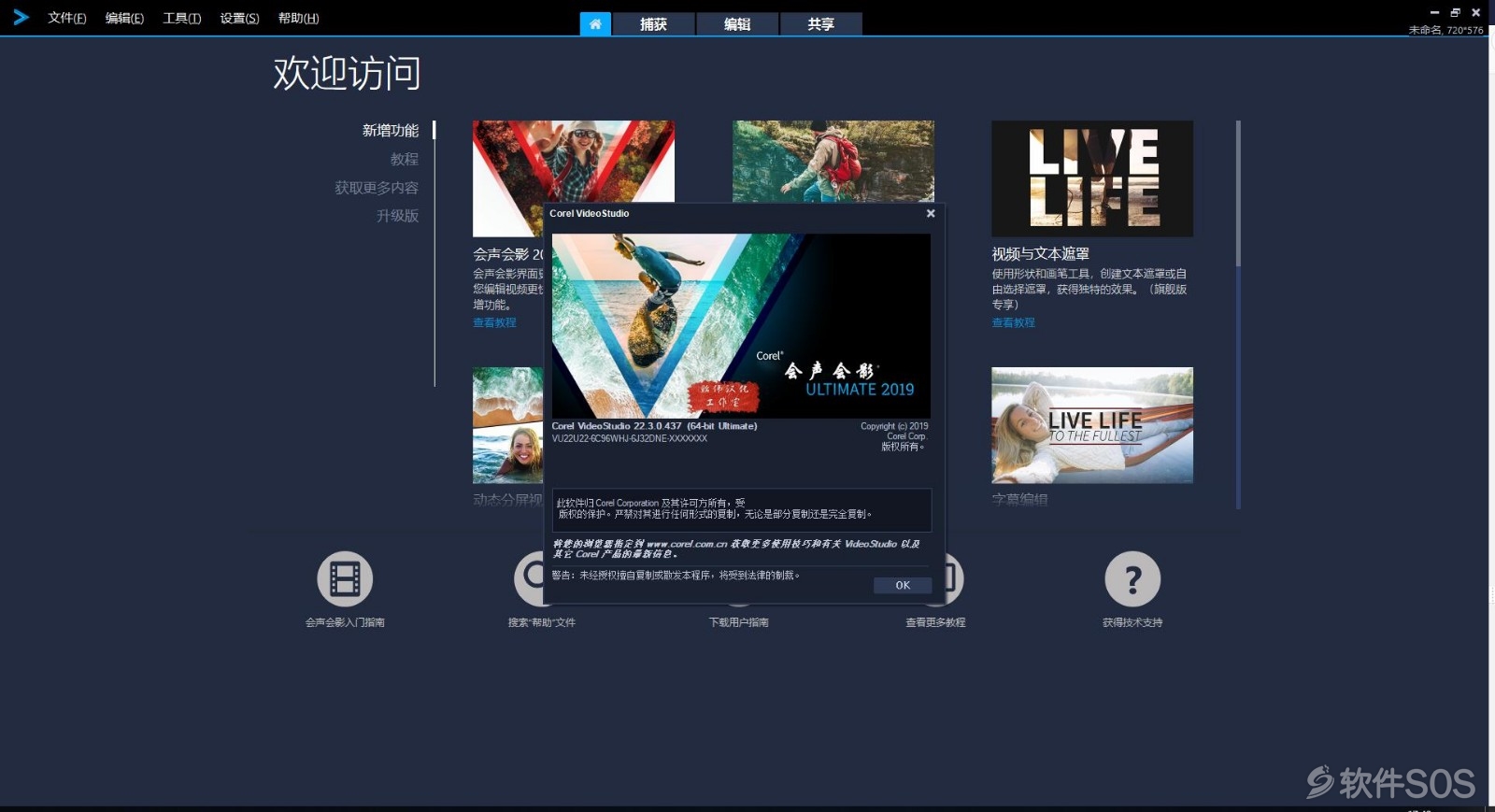Image resolution: width=1495 pixels, height=812 pixels.
Task: Minimize the VideoStudio window
Action: point(1434,12)
